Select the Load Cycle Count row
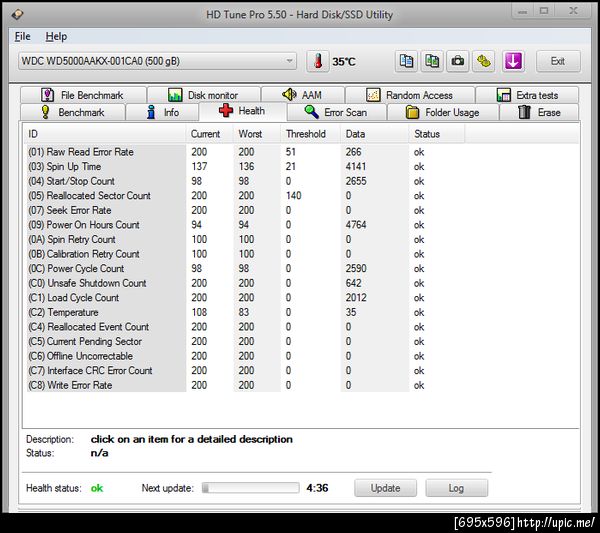 pos(245,298)
